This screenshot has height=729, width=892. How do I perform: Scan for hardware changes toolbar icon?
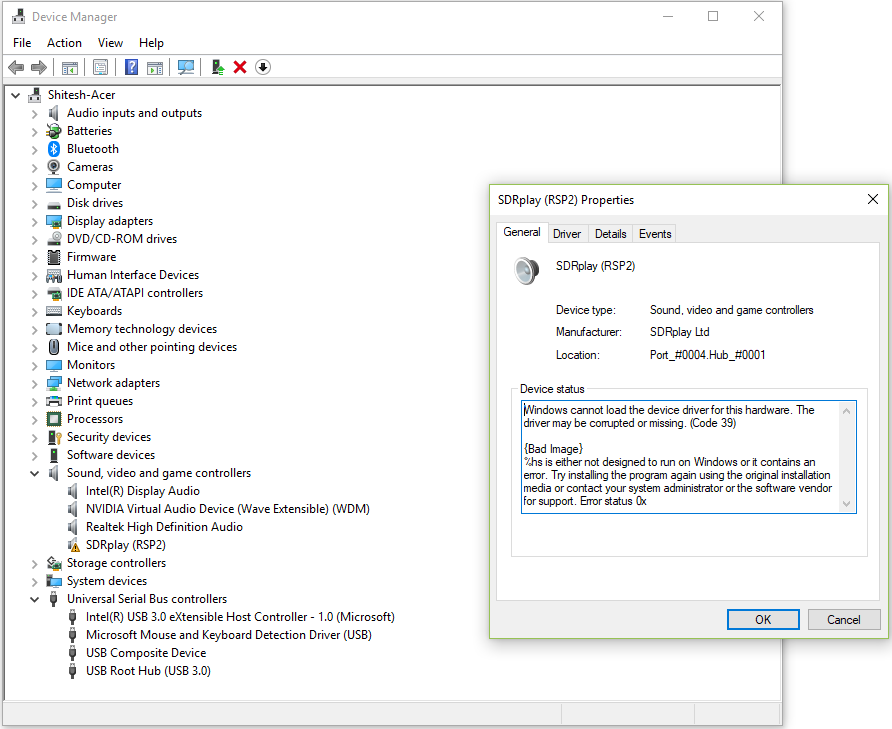185,68
